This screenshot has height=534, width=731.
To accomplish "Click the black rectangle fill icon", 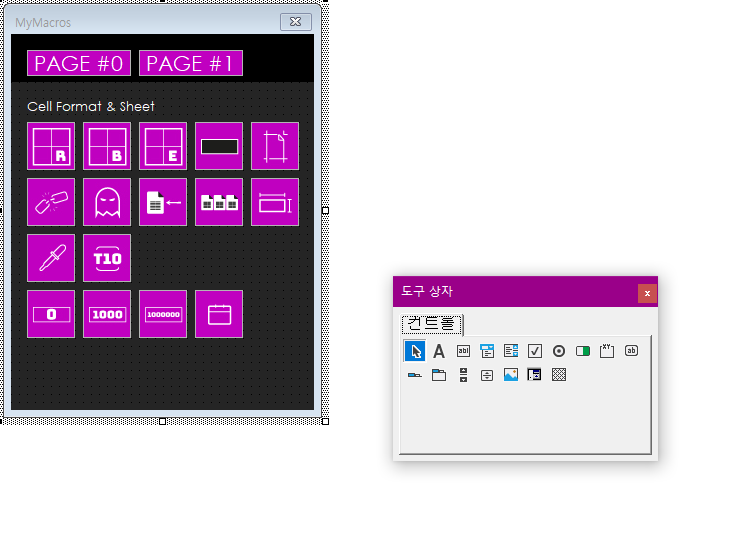I will [219, 146].
